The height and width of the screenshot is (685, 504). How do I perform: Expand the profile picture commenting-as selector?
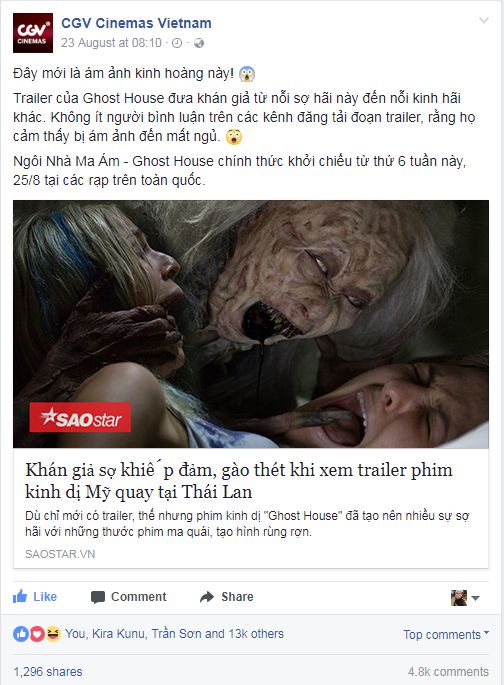click(x=465, y=597)
